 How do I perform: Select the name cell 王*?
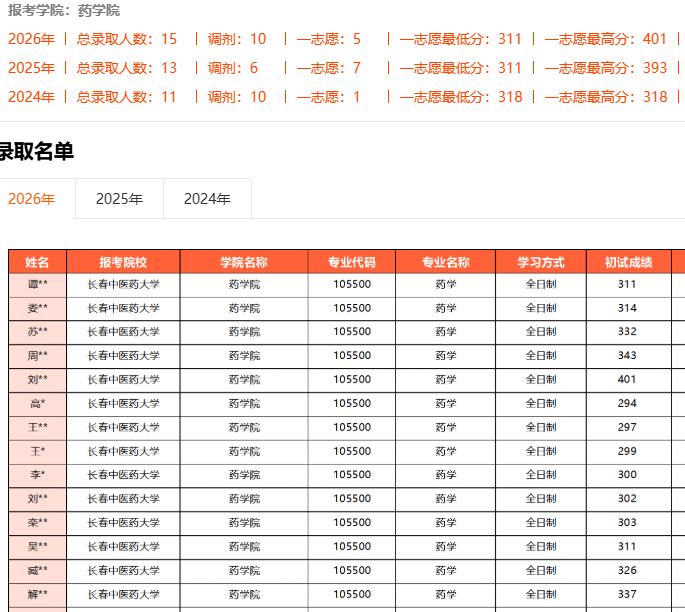[37, 451]
